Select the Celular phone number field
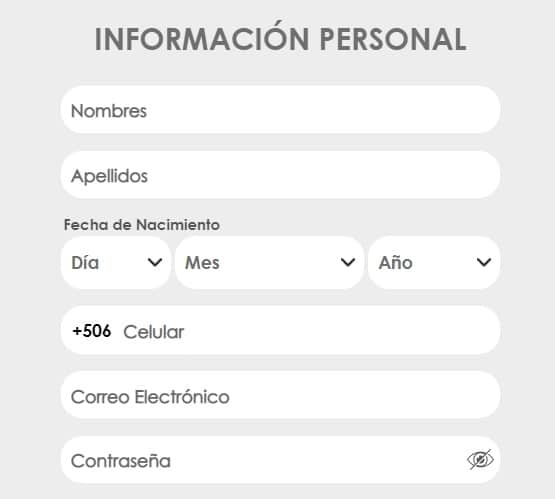The height and width of the screenshot is (499, 555). [x=281, y=330]
